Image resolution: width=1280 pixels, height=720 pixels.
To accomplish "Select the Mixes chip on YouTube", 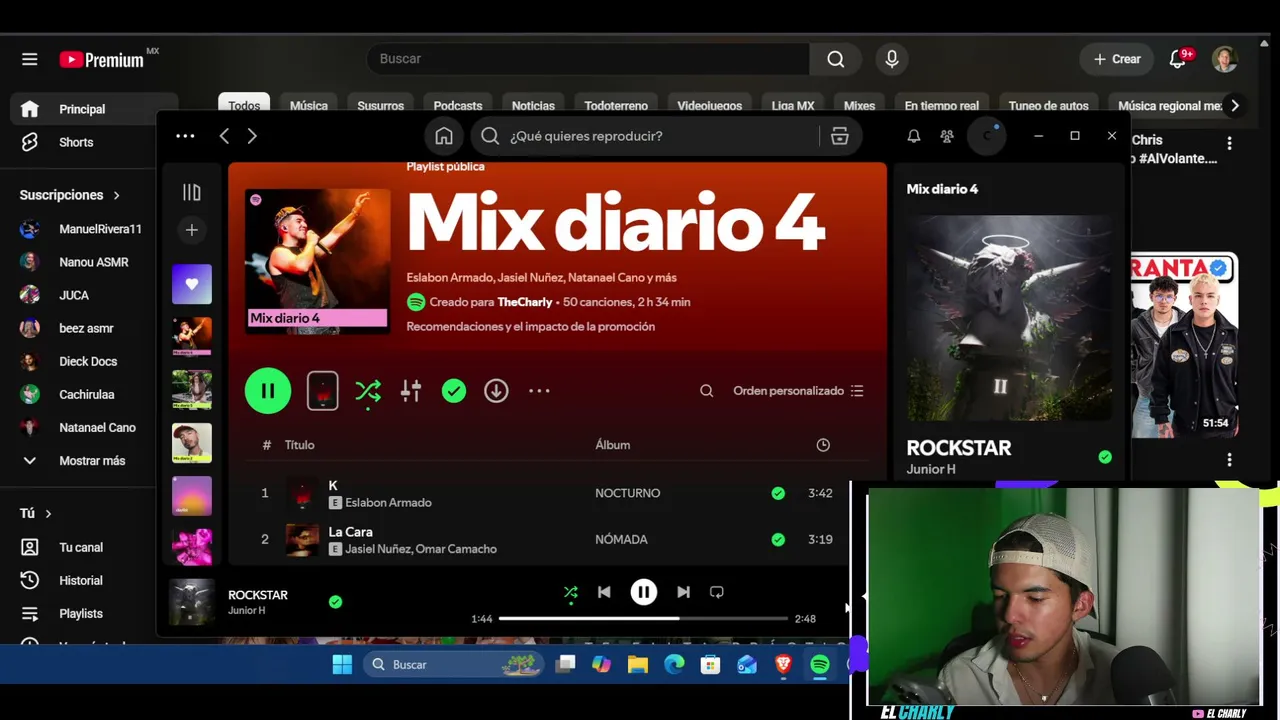I will click(x=859, y=105).
